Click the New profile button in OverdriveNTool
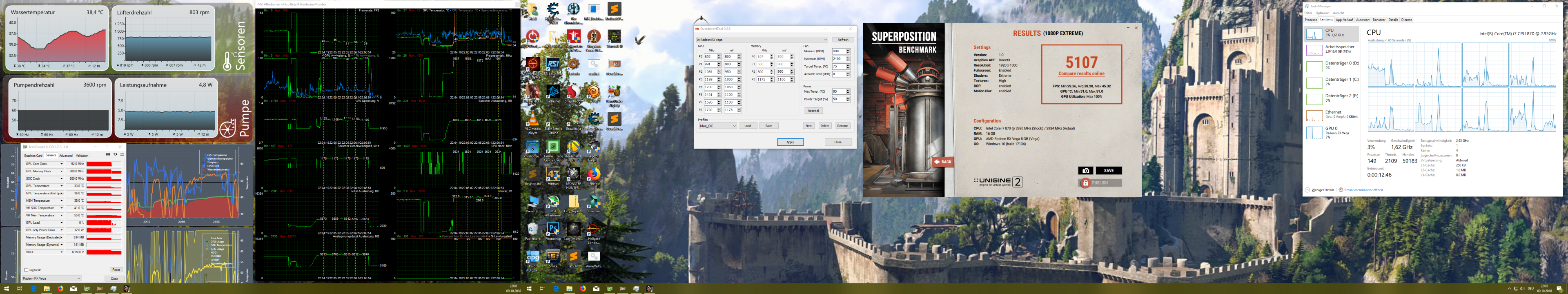This screenshot has height=294, width=1568. click(x=809, y=126)
